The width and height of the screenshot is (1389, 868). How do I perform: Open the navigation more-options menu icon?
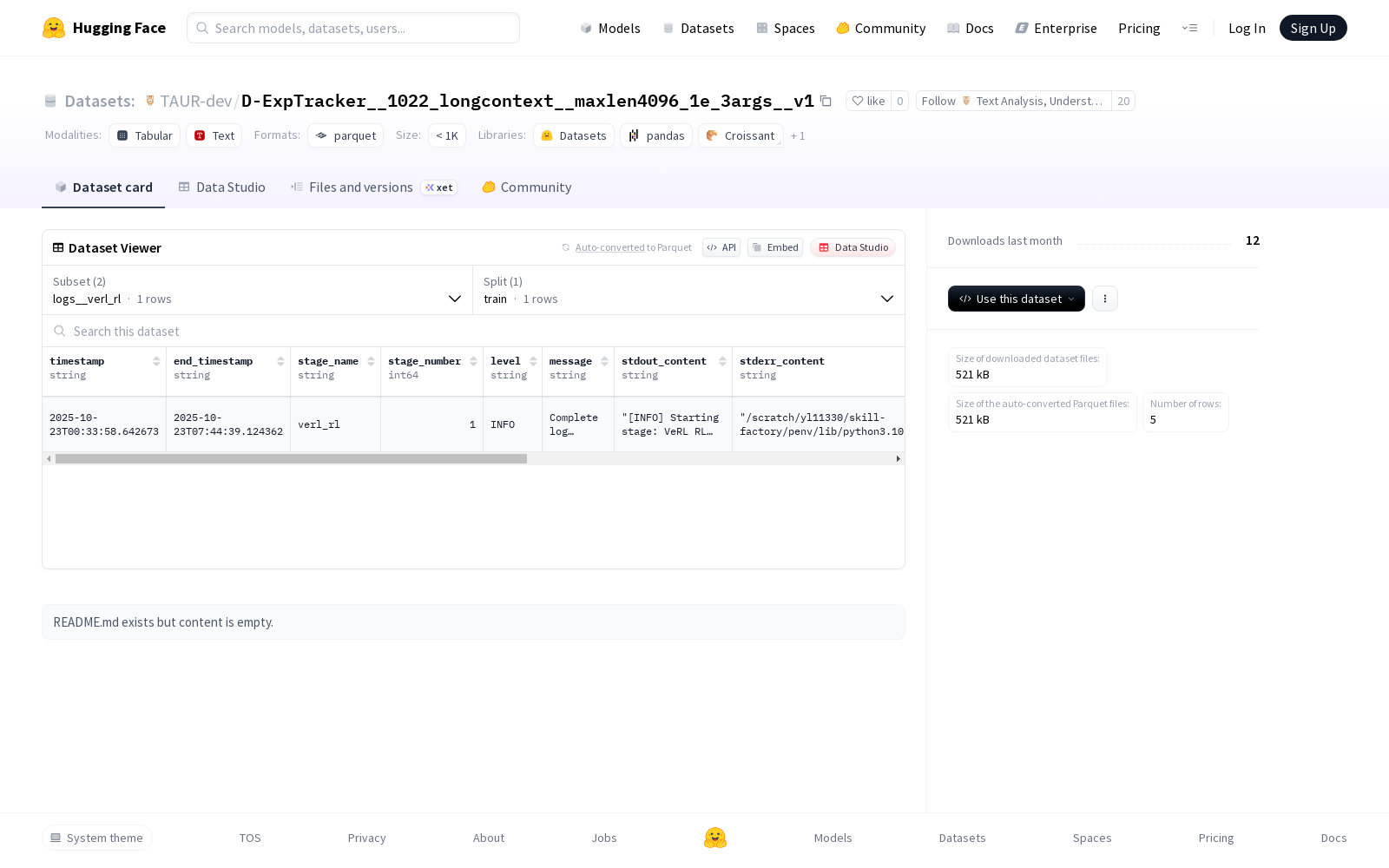(1189, 28)
